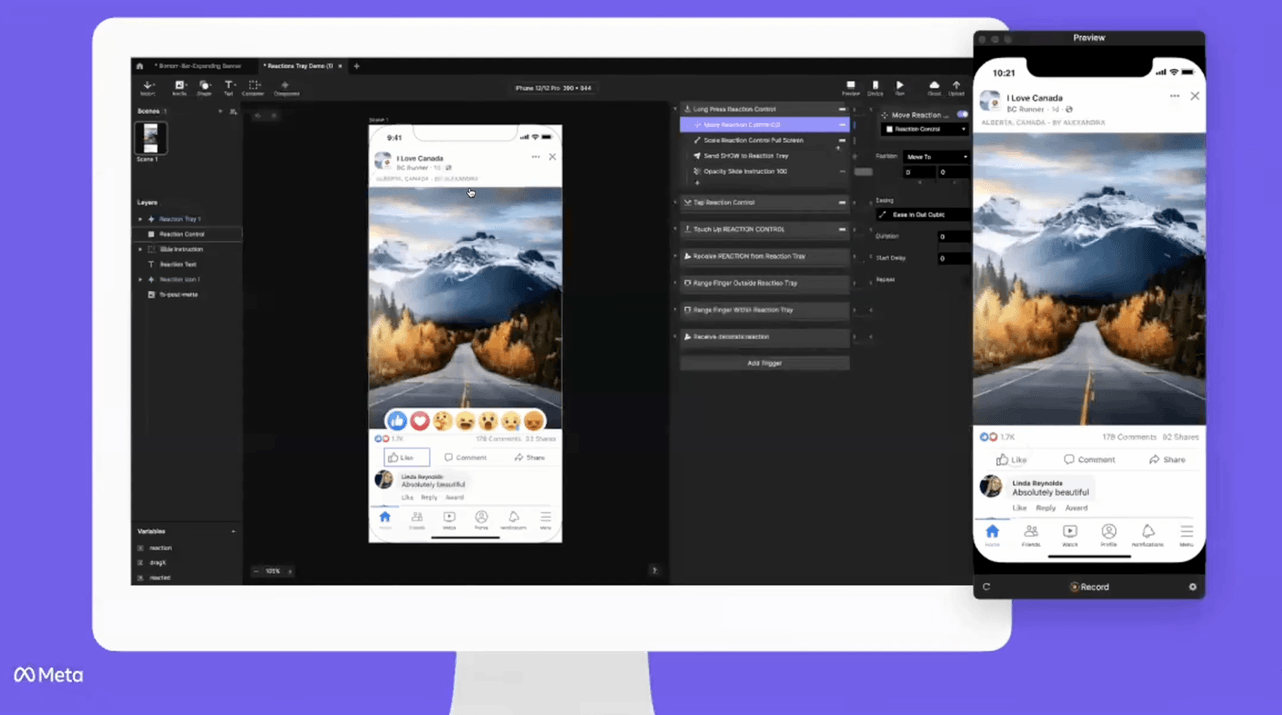Close the Reactions Tray Demo tab
Screen dimensions: 1282x715
[x=340, y=66]
